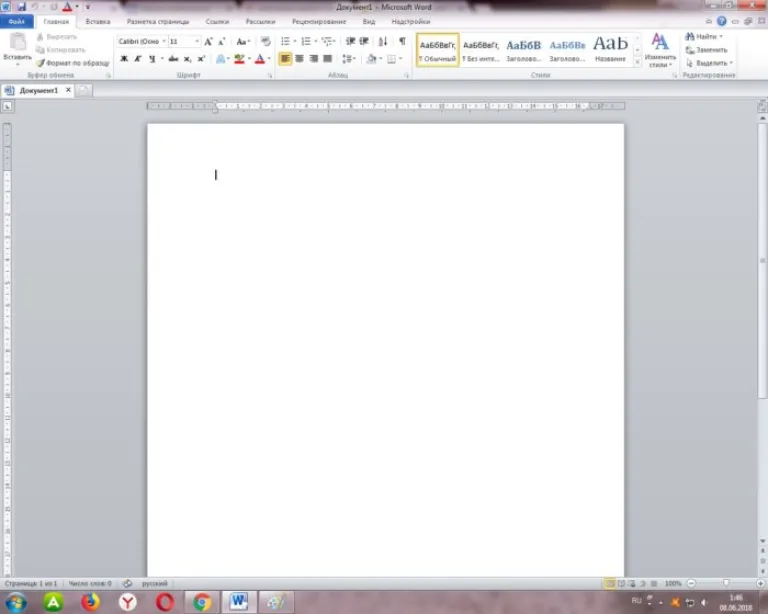
Task: Open Text Effects icon
Action: point(221,59)
